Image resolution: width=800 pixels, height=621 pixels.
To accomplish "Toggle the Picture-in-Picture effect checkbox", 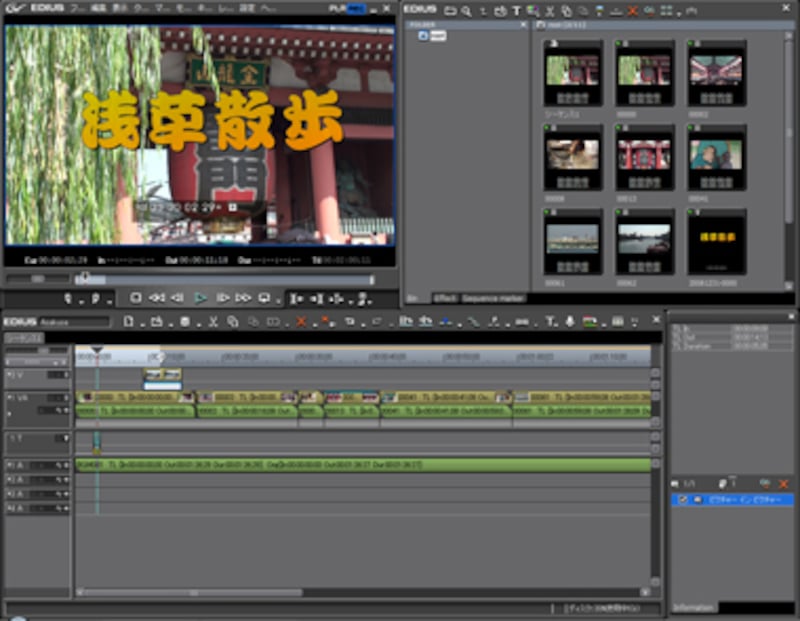I will (x=684, y=499).
